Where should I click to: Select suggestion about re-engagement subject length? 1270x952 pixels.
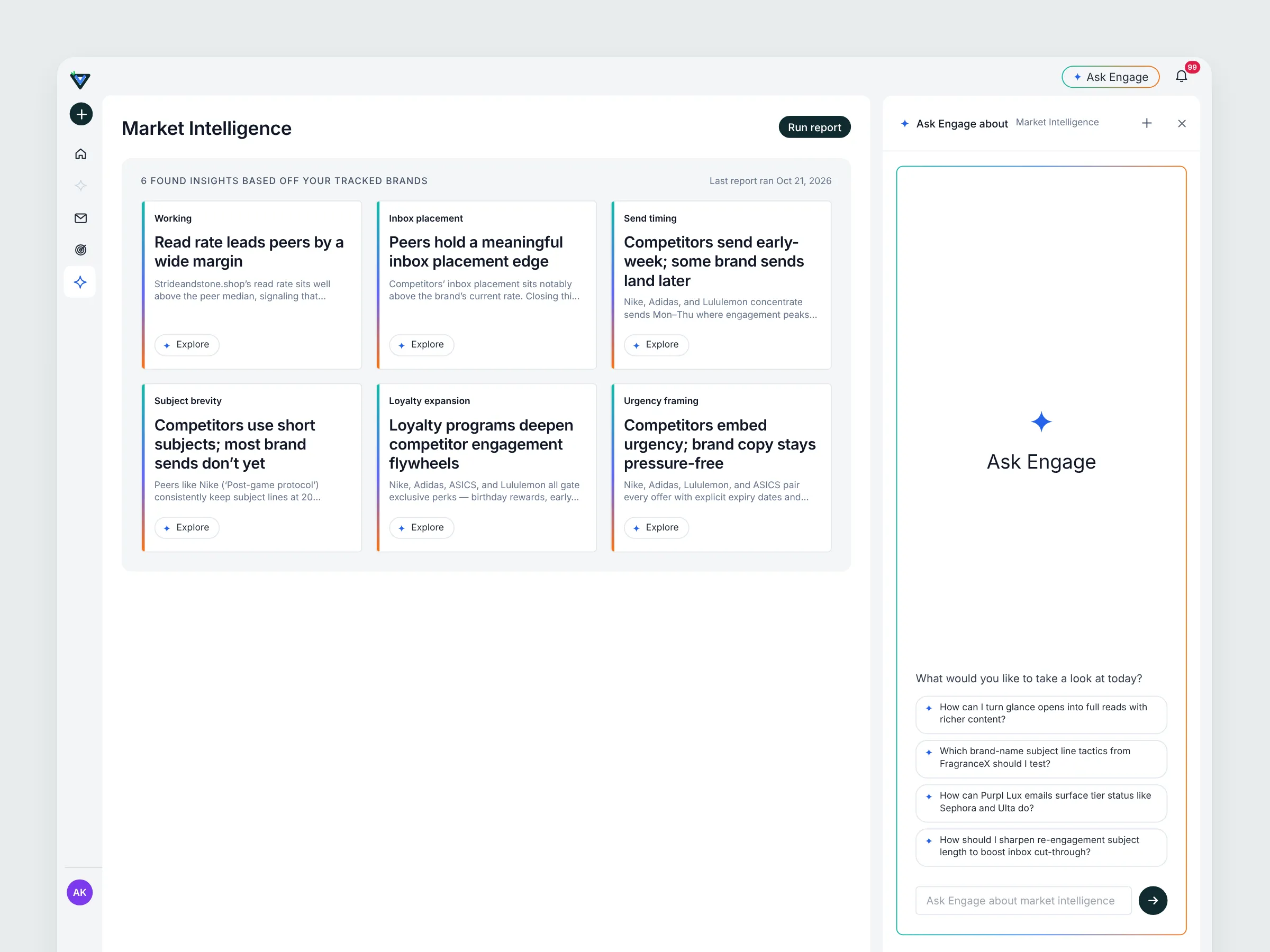1041,847
